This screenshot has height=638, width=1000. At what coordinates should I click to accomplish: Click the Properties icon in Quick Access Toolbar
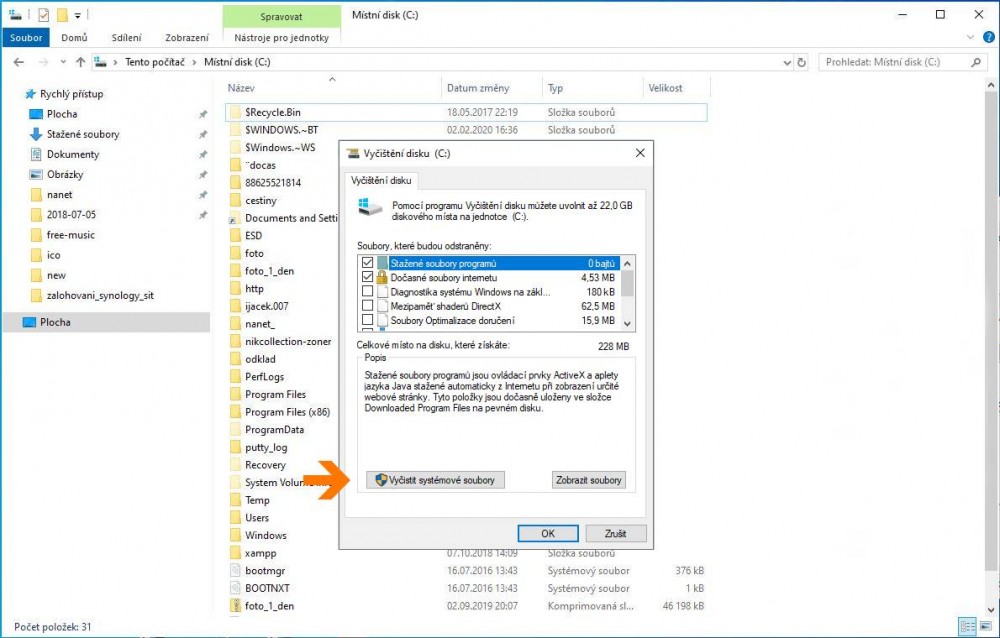pyautogui.click(x=43, y=15)
